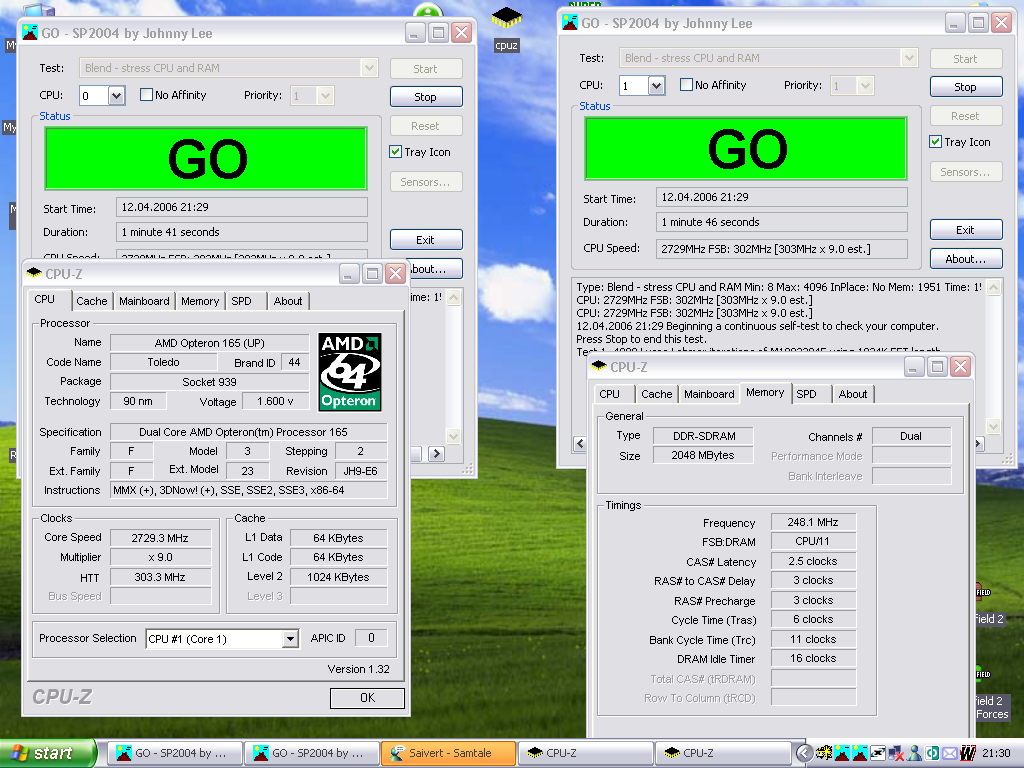The width and height of the screenshot is (1024, 768).
Task: Click Start in CPU 1 SP2004 window
Action: click(x=965, y=59)
